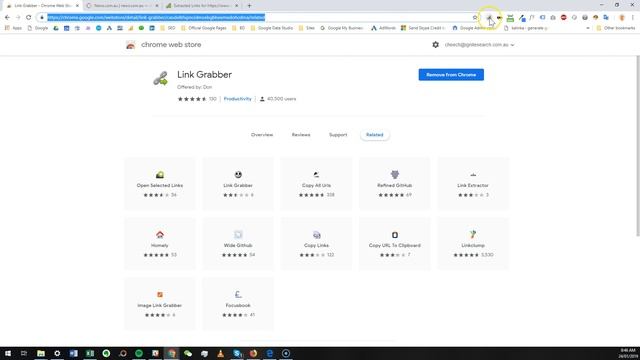Open the Google Data Studio bookmark
Viewport: 640px width, 360px height.
271,28
